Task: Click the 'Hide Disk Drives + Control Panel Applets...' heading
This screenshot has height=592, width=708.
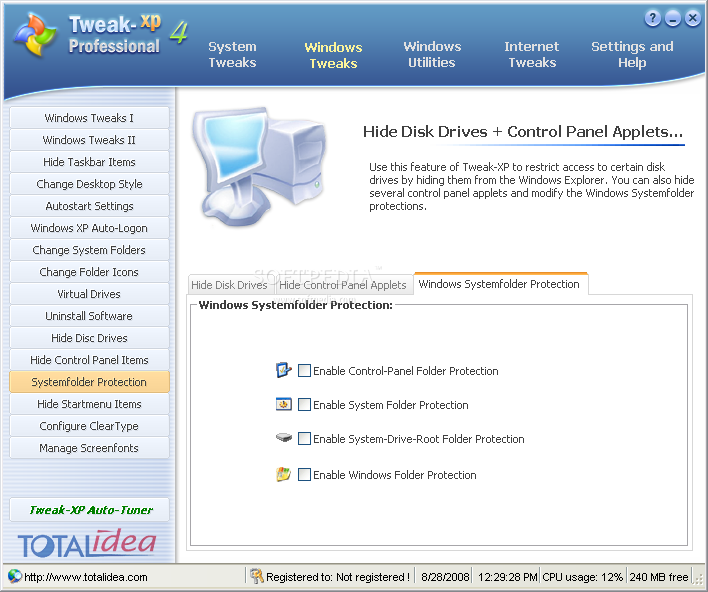Action: click(x=523, y=131)
